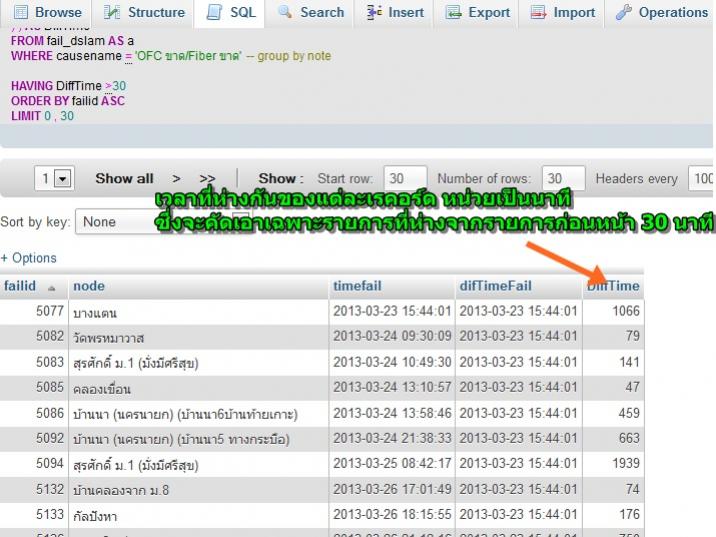Viewport: 716px width, 537px height.
Task: Sort by timefail column header
Action: tap(357, 286)
